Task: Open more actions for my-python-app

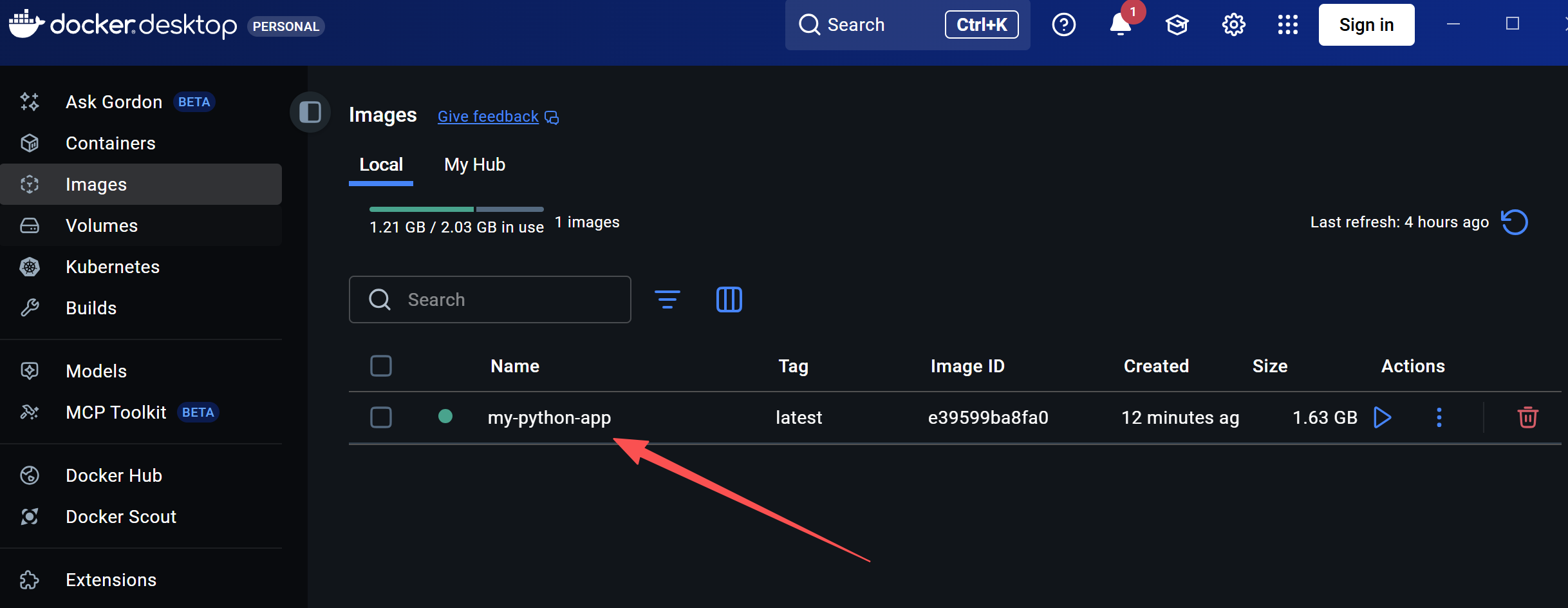Action: [x=1439, y=417]
